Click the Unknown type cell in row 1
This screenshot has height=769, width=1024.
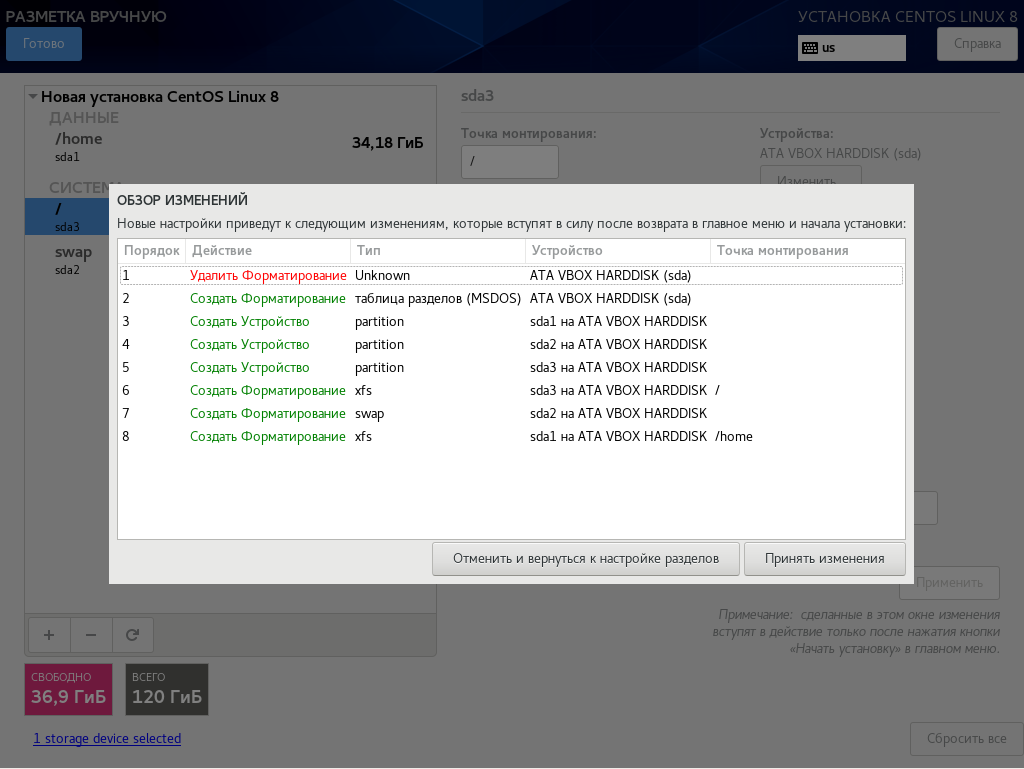tap(382, 275)
